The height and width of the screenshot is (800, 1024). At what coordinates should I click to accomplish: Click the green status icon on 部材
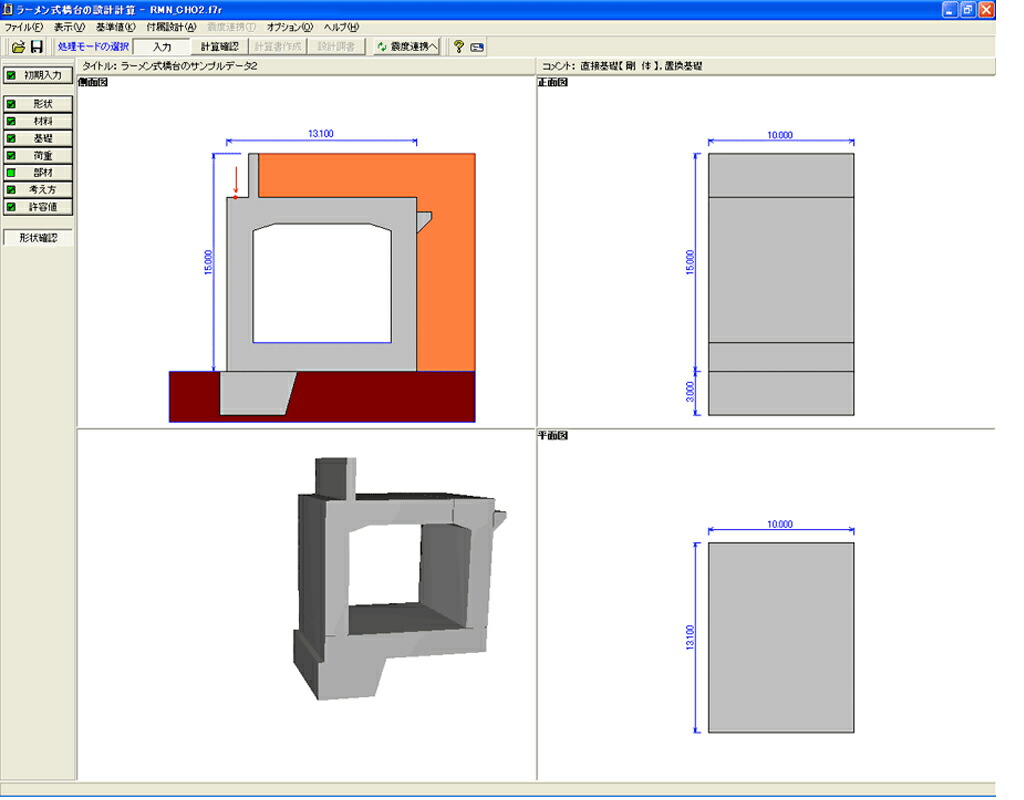11,172
